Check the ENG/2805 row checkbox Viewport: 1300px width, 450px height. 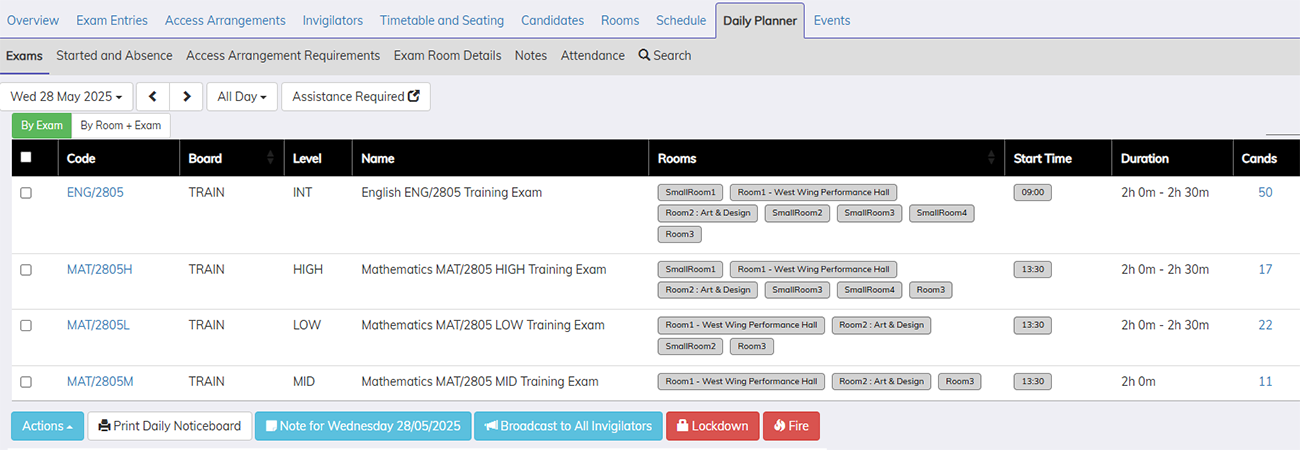click(26, 193)
